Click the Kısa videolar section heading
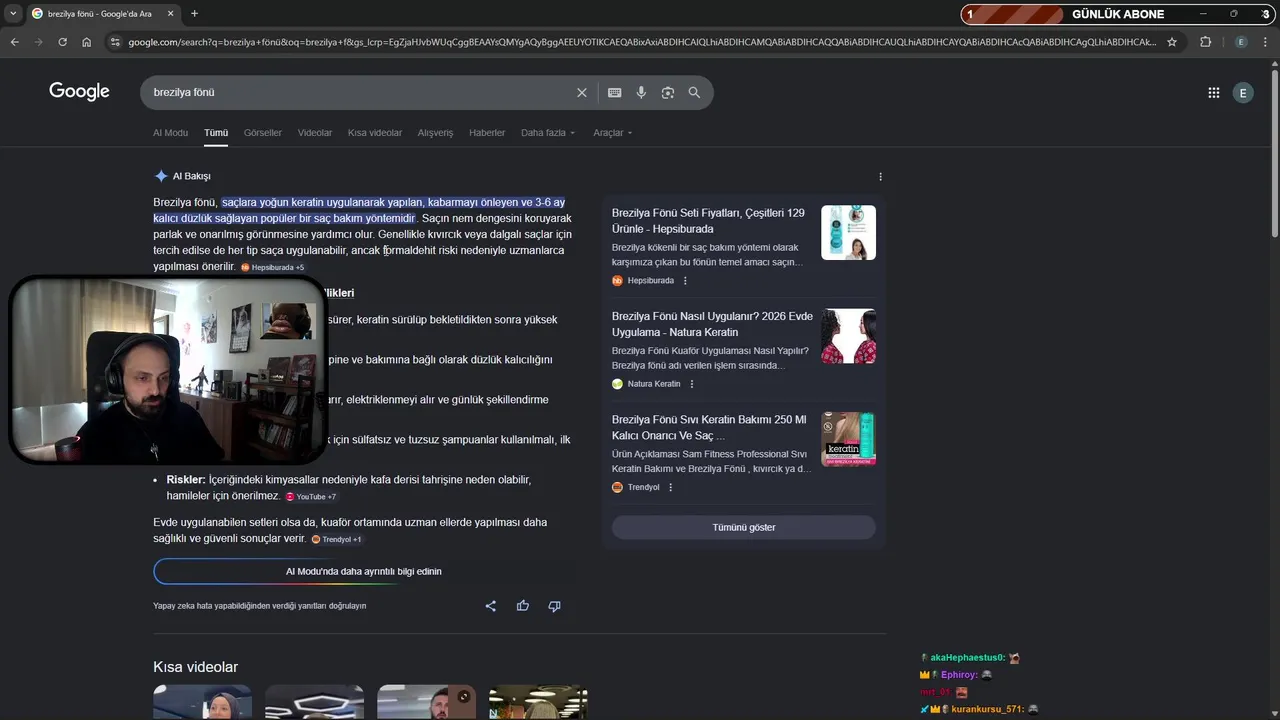1280x720 pixels. (x=195, y=667)
